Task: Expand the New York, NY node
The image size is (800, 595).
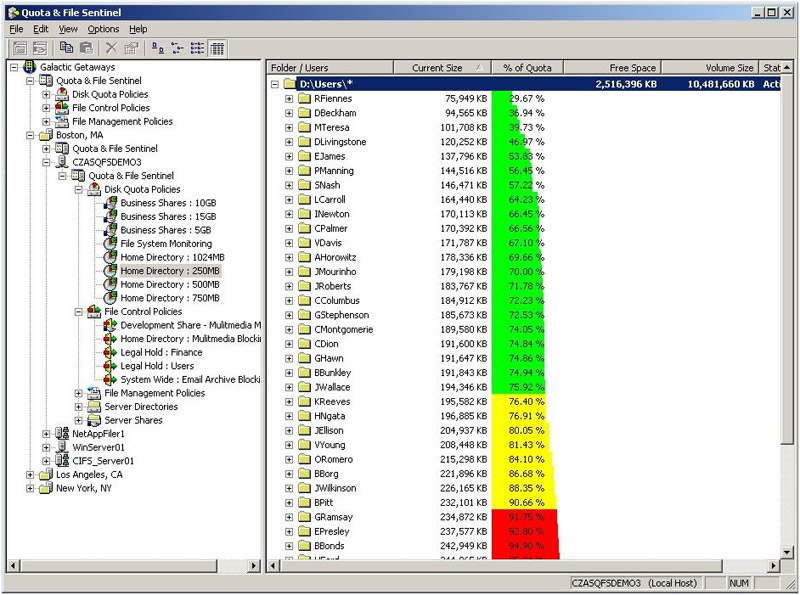Action: pos(30,488)
